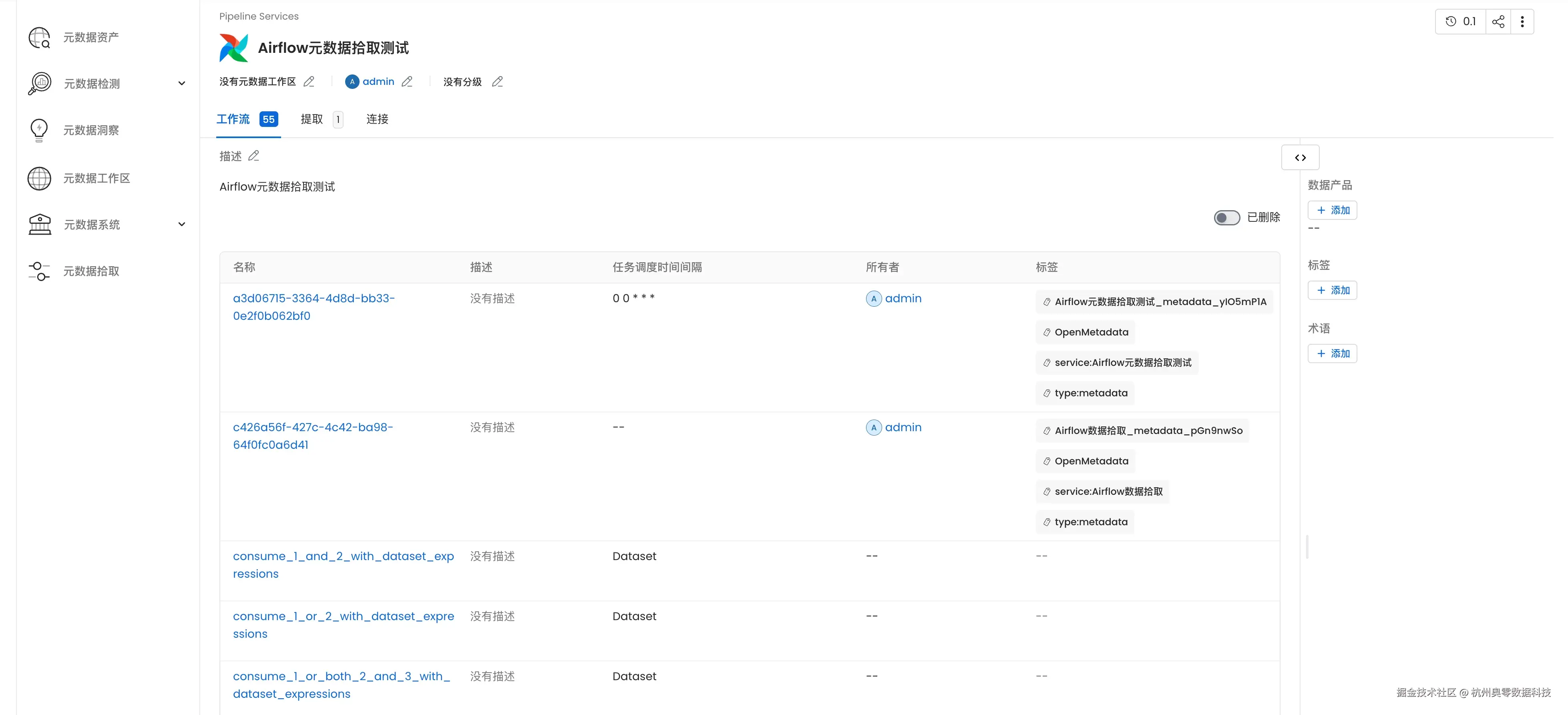Click the share icon top right
The height and width of the screenshot is (715, 1568).
click(1499, 21)
